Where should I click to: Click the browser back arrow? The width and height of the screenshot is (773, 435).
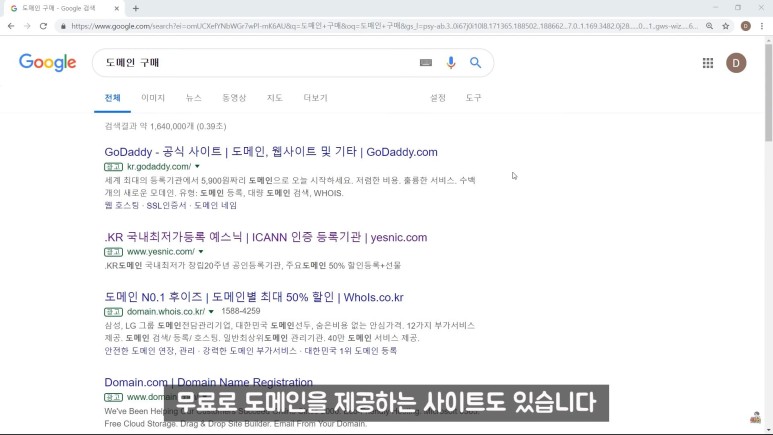[11, 26]
